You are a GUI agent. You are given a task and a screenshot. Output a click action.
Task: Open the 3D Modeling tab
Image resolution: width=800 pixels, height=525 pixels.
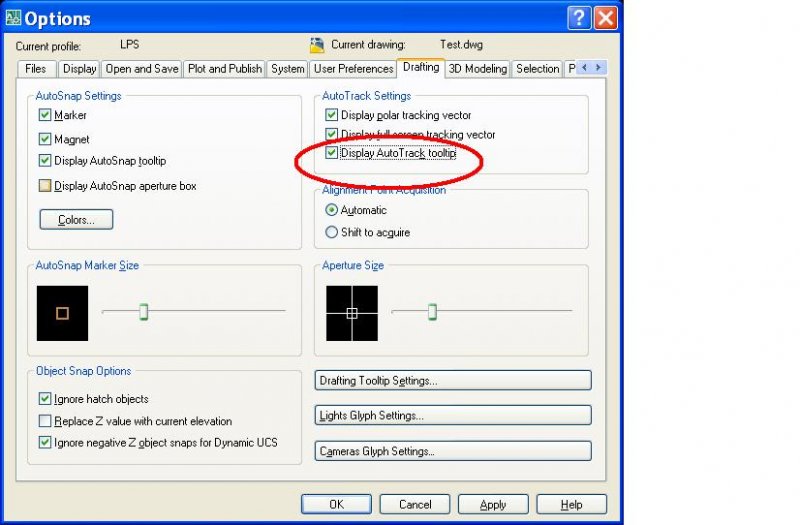[478, 68]
